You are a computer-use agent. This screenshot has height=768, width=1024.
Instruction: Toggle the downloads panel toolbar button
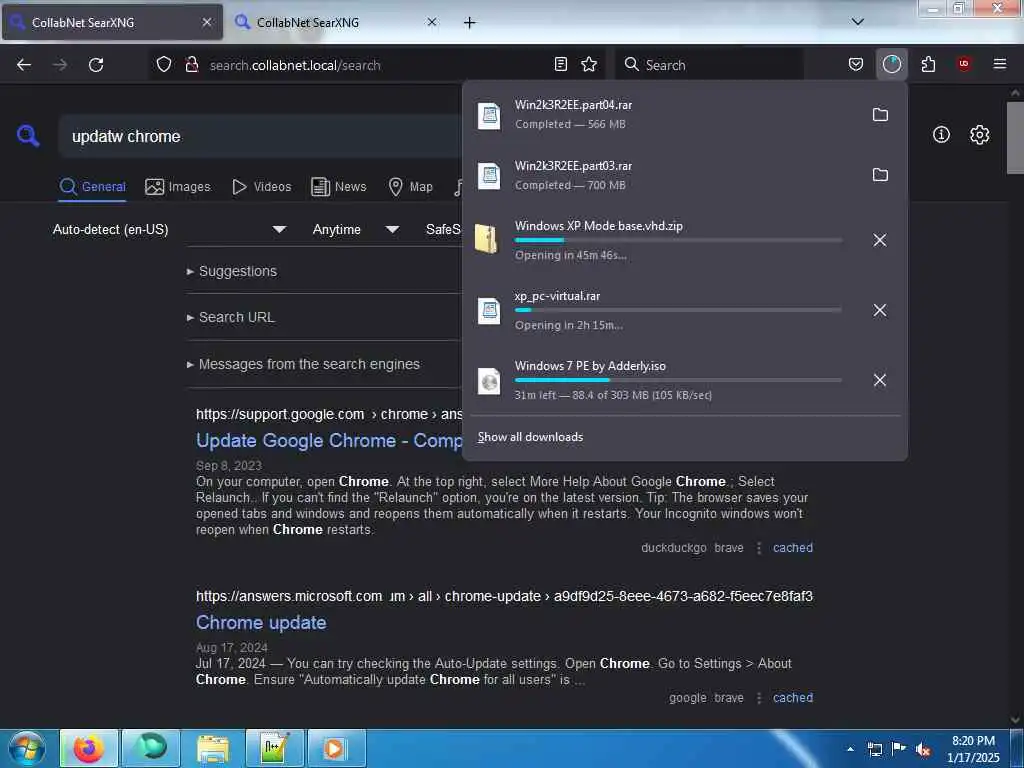(x=891, y=64)
